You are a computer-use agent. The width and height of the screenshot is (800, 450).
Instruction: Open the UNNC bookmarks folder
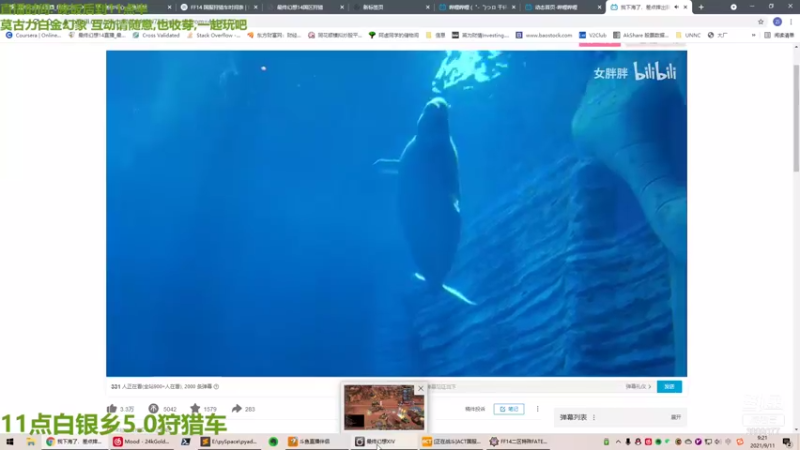pyautogui.click(x=688, y=35)
